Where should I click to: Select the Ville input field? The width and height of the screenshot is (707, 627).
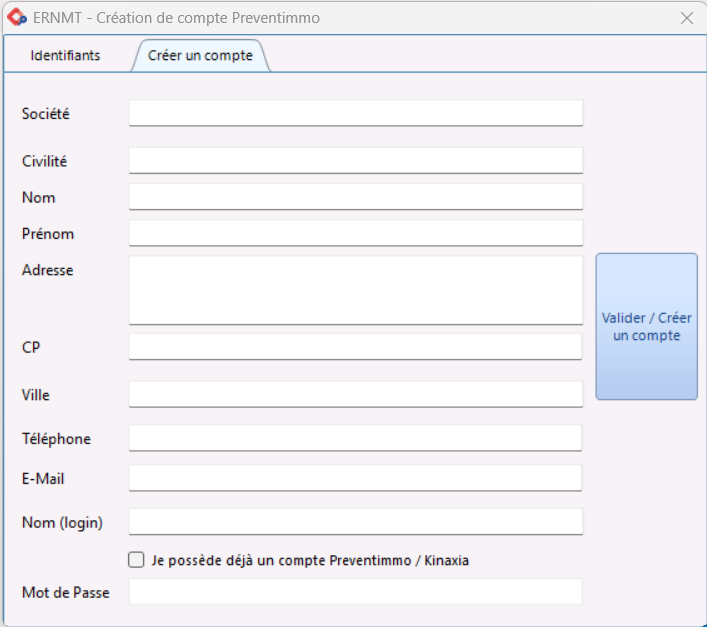356,394
